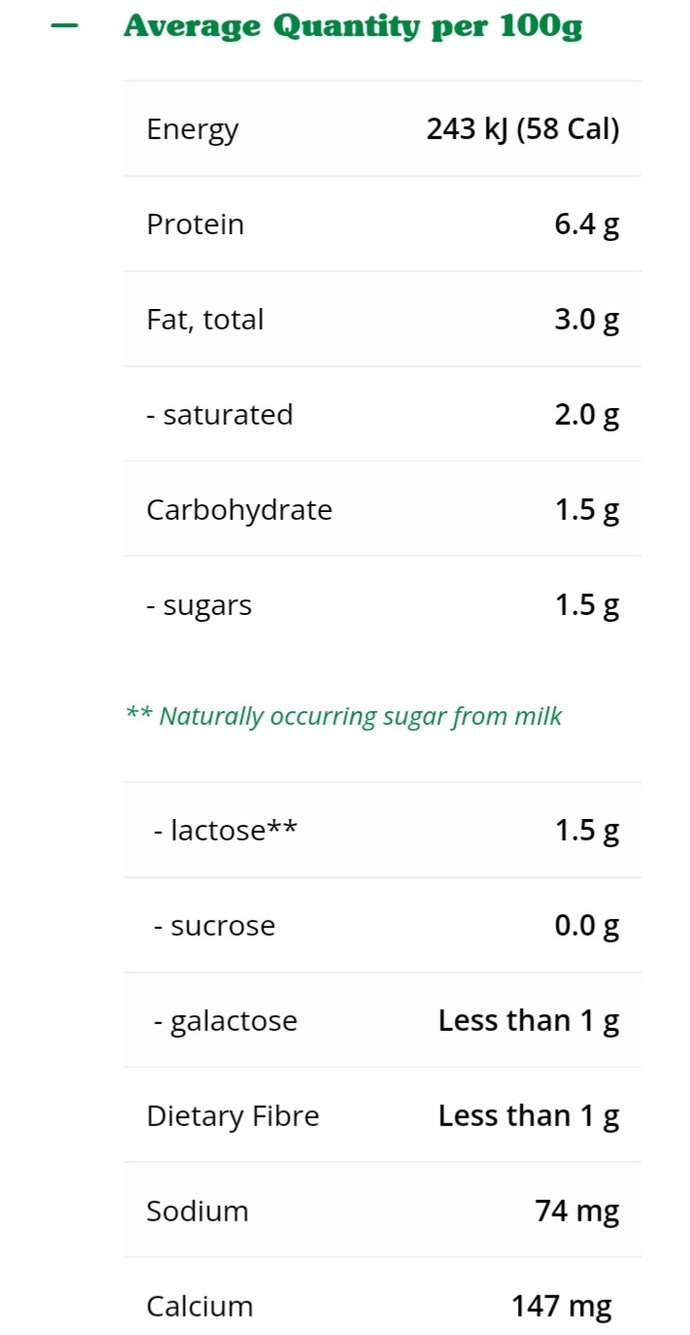Image resolution: width=690 pixels, height=1335 pixels.
Task: Click the 6.4 g protein value
Action: point(587,224)
